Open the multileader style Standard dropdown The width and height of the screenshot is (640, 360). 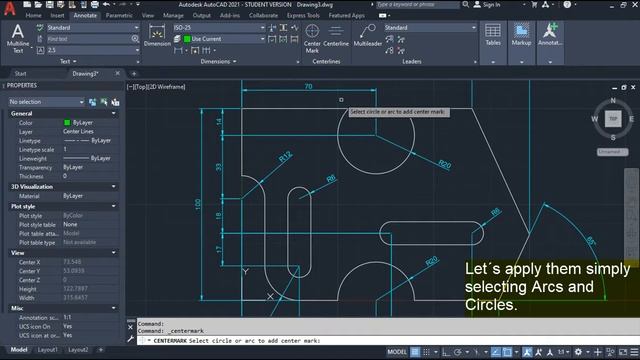430,28
